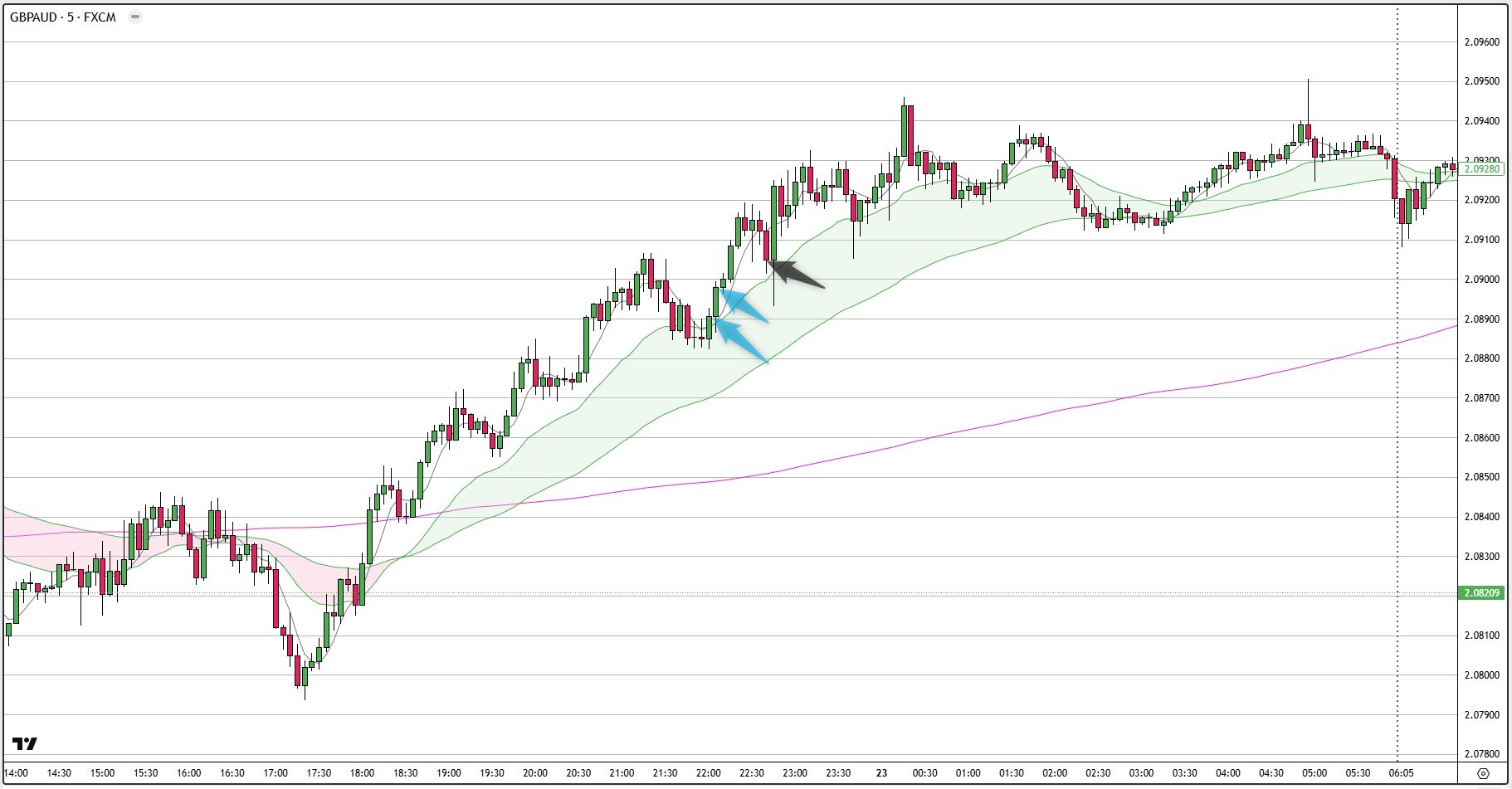
Task: Click the 14:00 time axis label
Action: click(x=16, y=773)
